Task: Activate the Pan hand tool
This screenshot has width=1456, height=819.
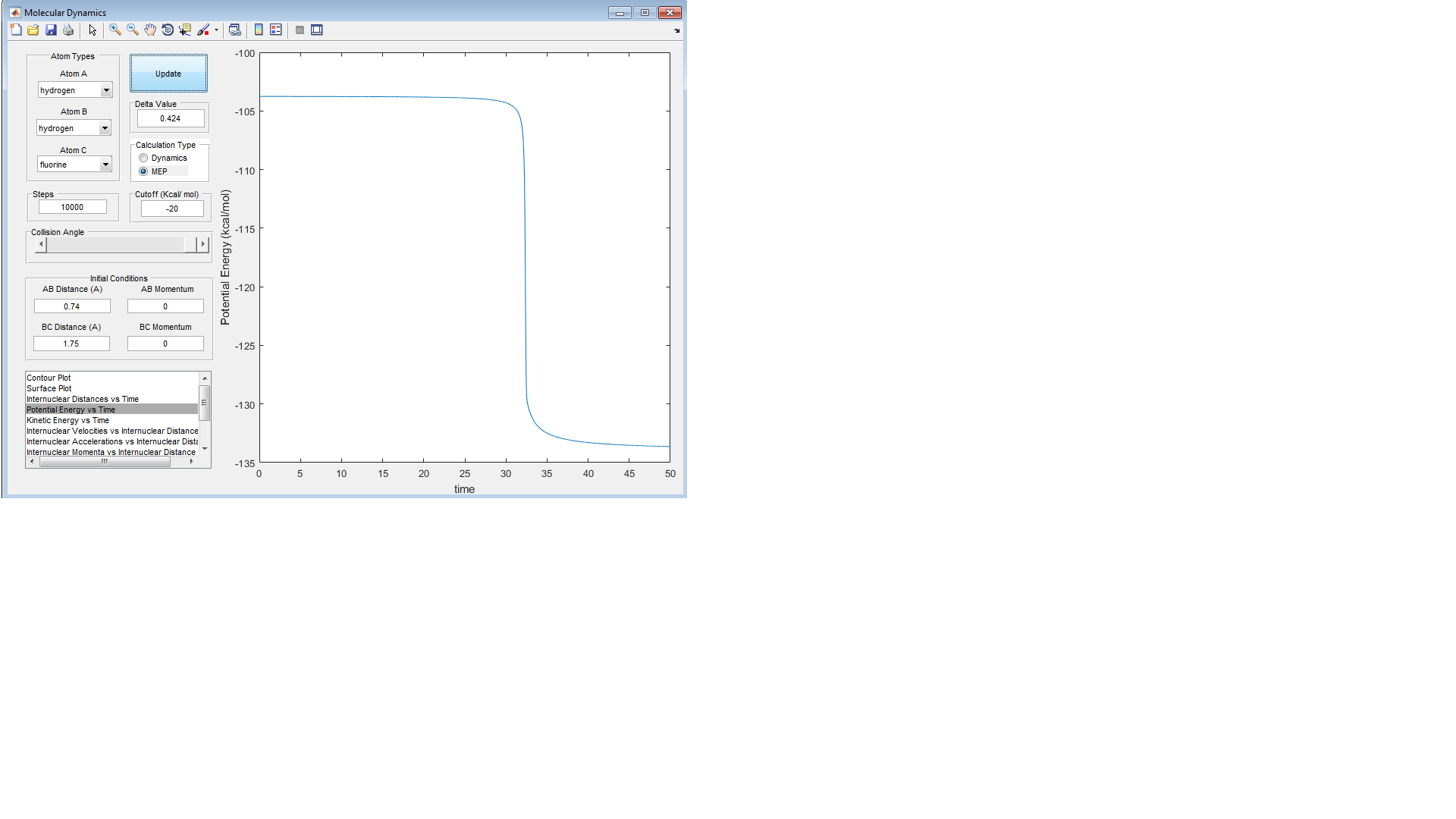Action: 150,30
